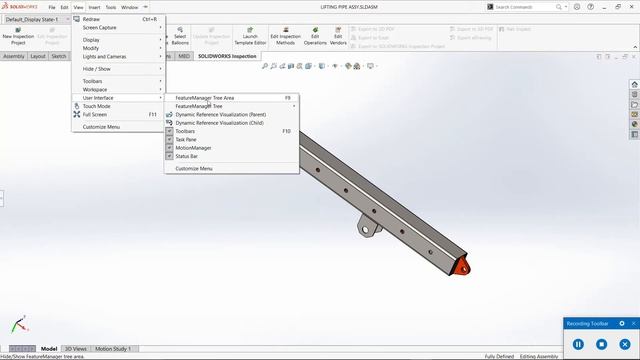The image size is (640, 360).
Task: Open Recording Toolbar settings gear
Action: pos(622,323)
